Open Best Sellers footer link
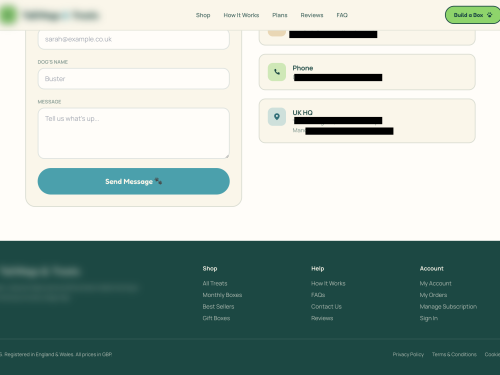 [x=218, y=307]
